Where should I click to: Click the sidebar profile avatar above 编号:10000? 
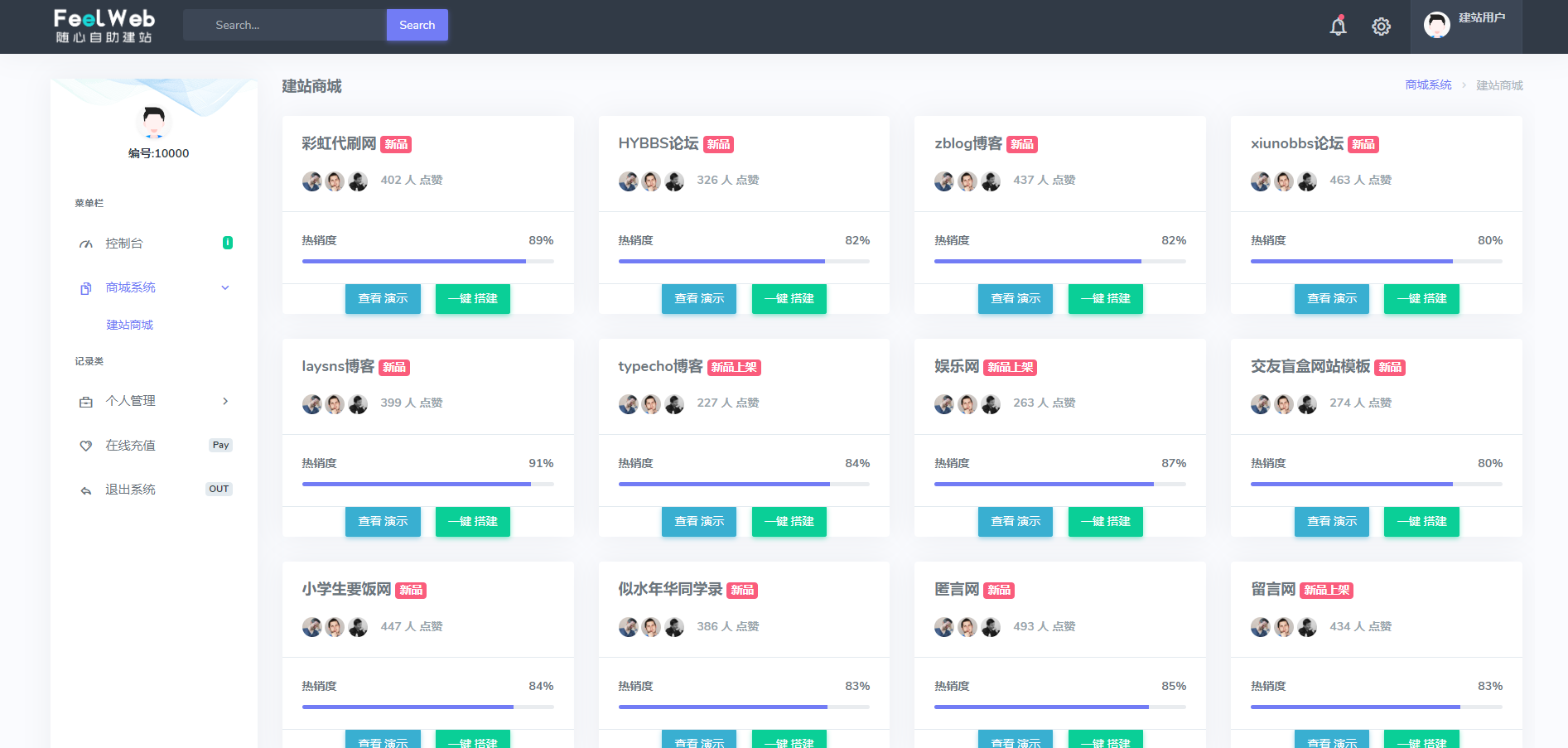[x=154, y=123]
